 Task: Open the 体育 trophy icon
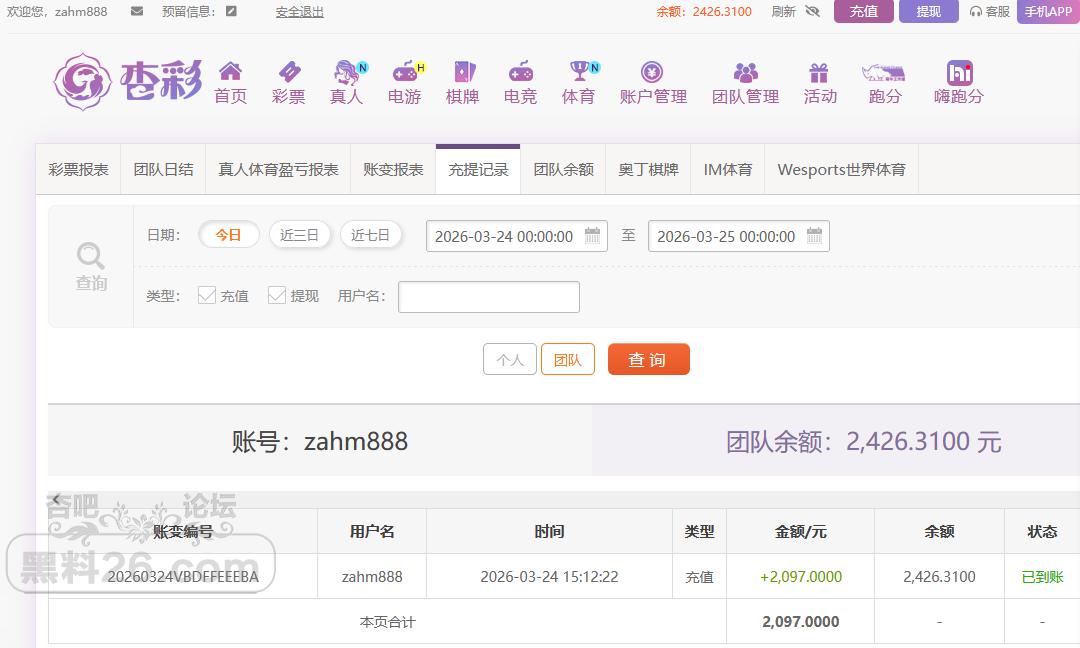tap(579, 70)
